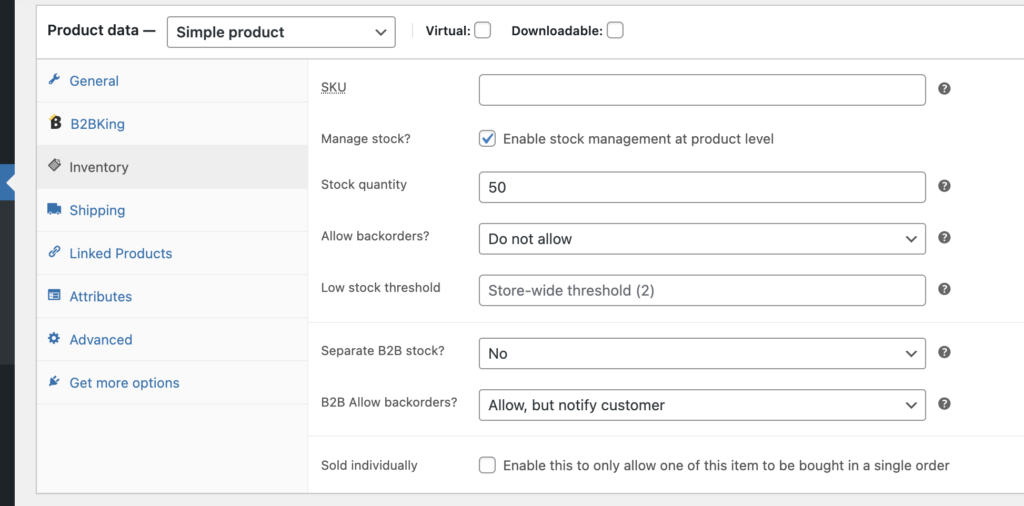Click the Shipping truck icon
1024x506 pixels.
coord(54,209)
